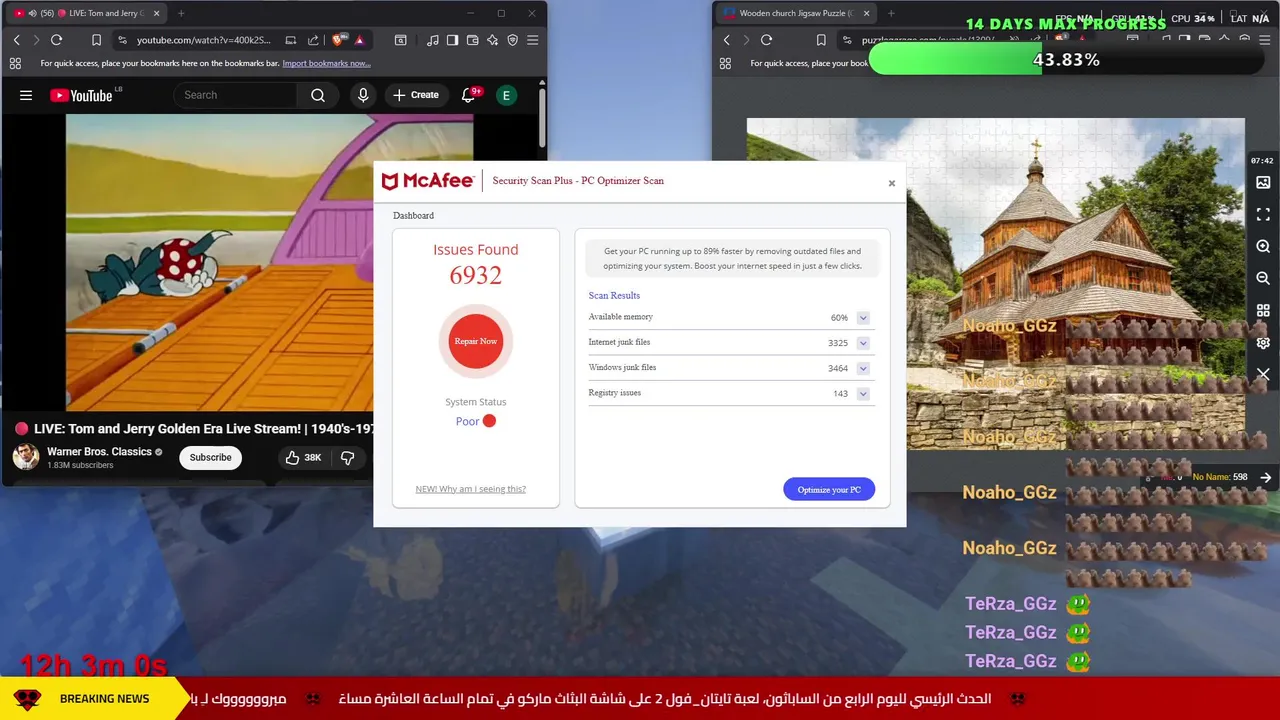Click the Scan Results heading
Viewport: 1280px width, 720px height.
(614, 295)
